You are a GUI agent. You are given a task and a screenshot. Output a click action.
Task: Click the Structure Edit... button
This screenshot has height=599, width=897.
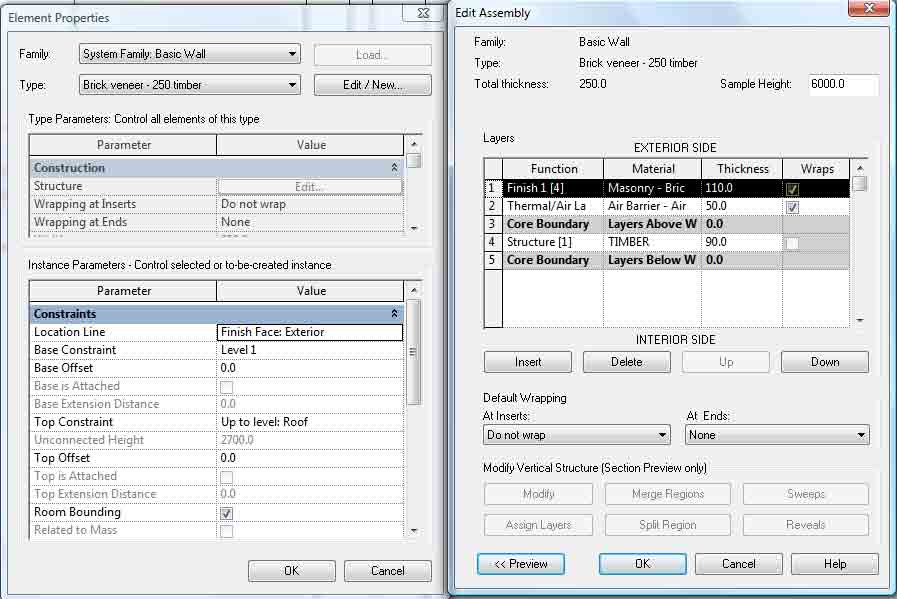point(309,187)
